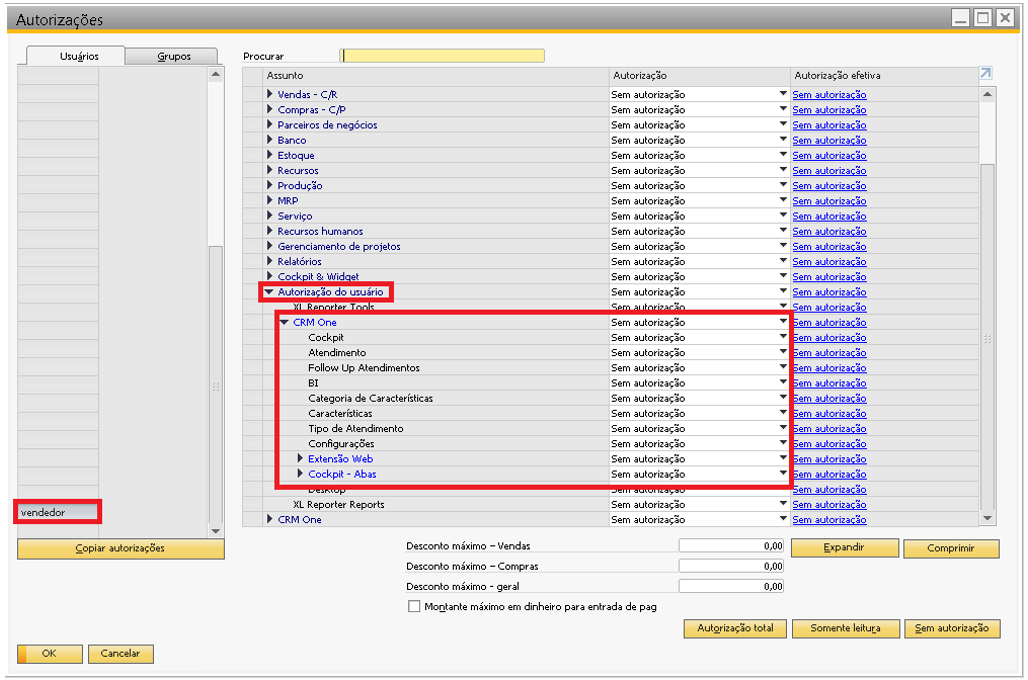Expand the Serviço tree node
Image resolution: width=1028 pixels, height=680 pixels.
(x=269, y=216)
